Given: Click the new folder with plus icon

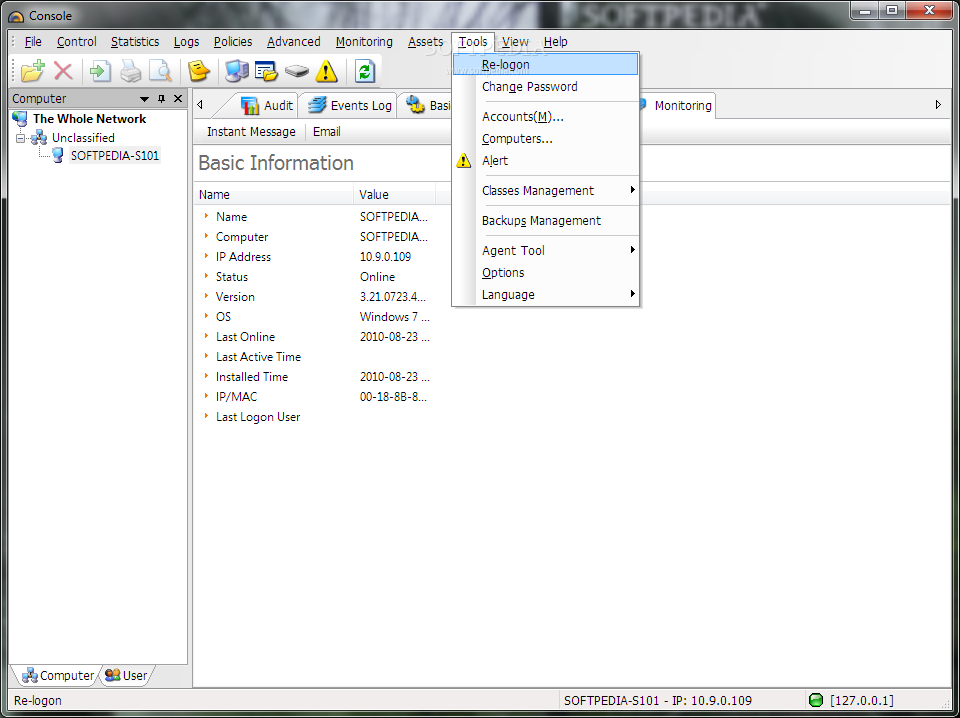Looking at the screenshot, I should pos(32,71).
